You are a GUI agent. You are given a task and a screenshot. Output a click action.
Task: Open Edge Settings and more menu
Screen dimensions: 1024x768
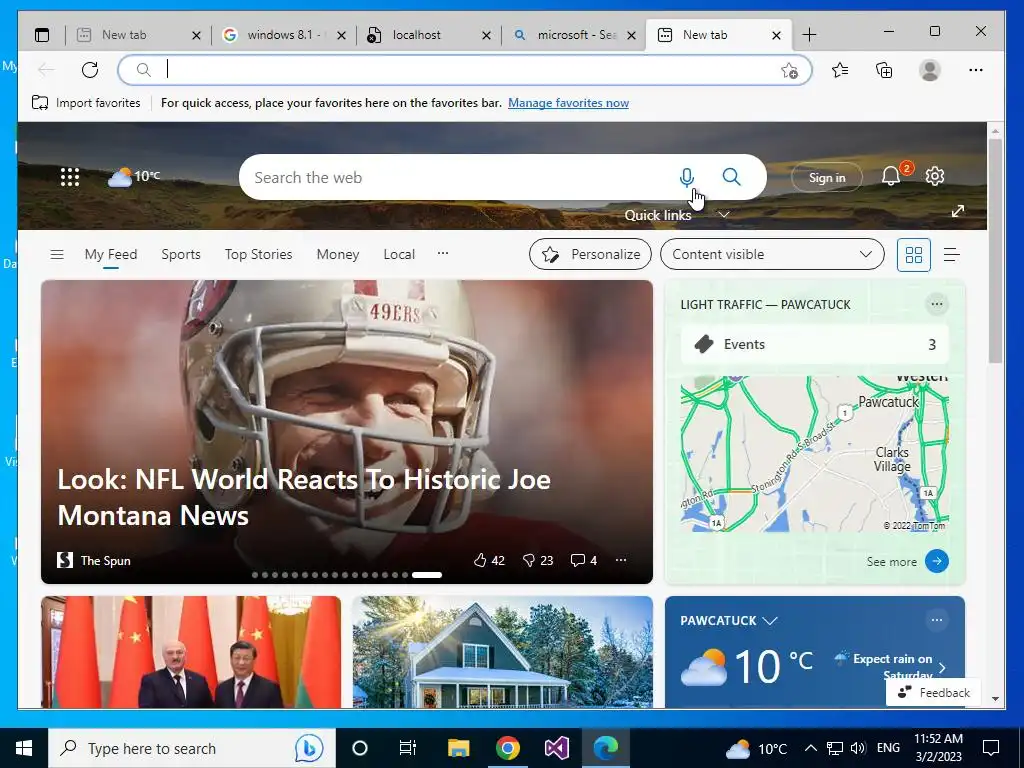[976, 70]
